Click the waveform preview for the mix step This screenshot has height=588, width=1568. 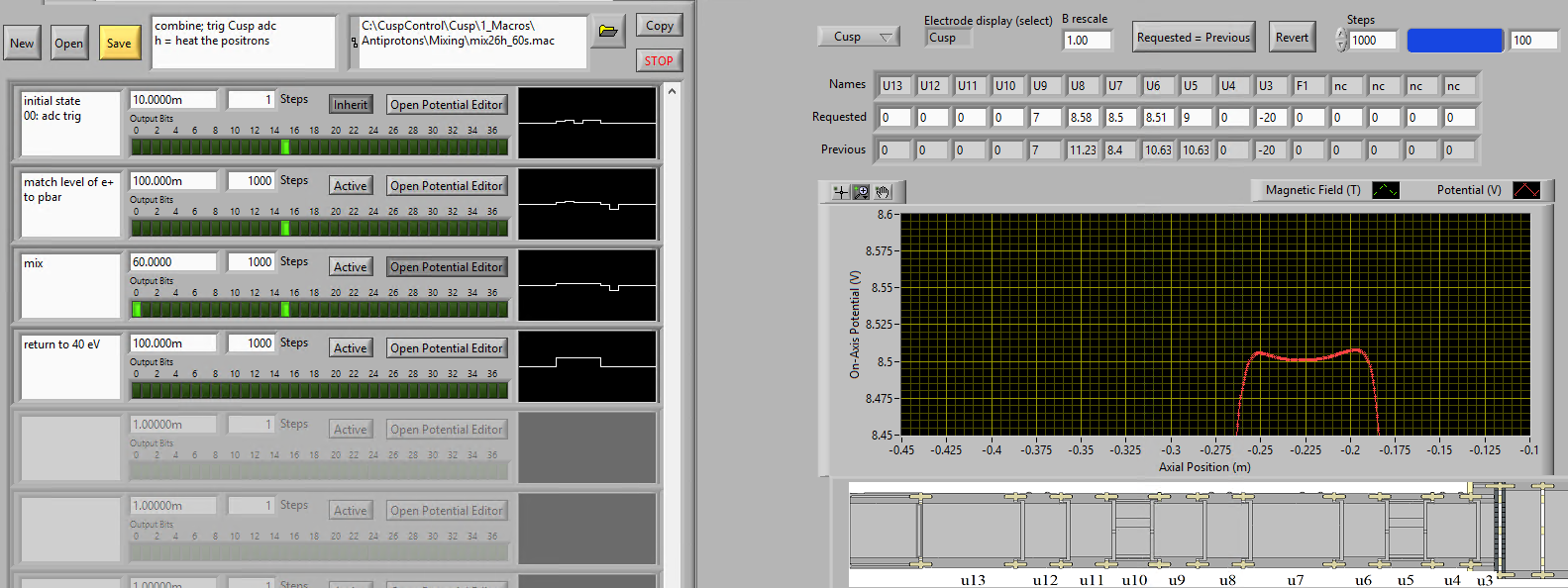[587, 285]
